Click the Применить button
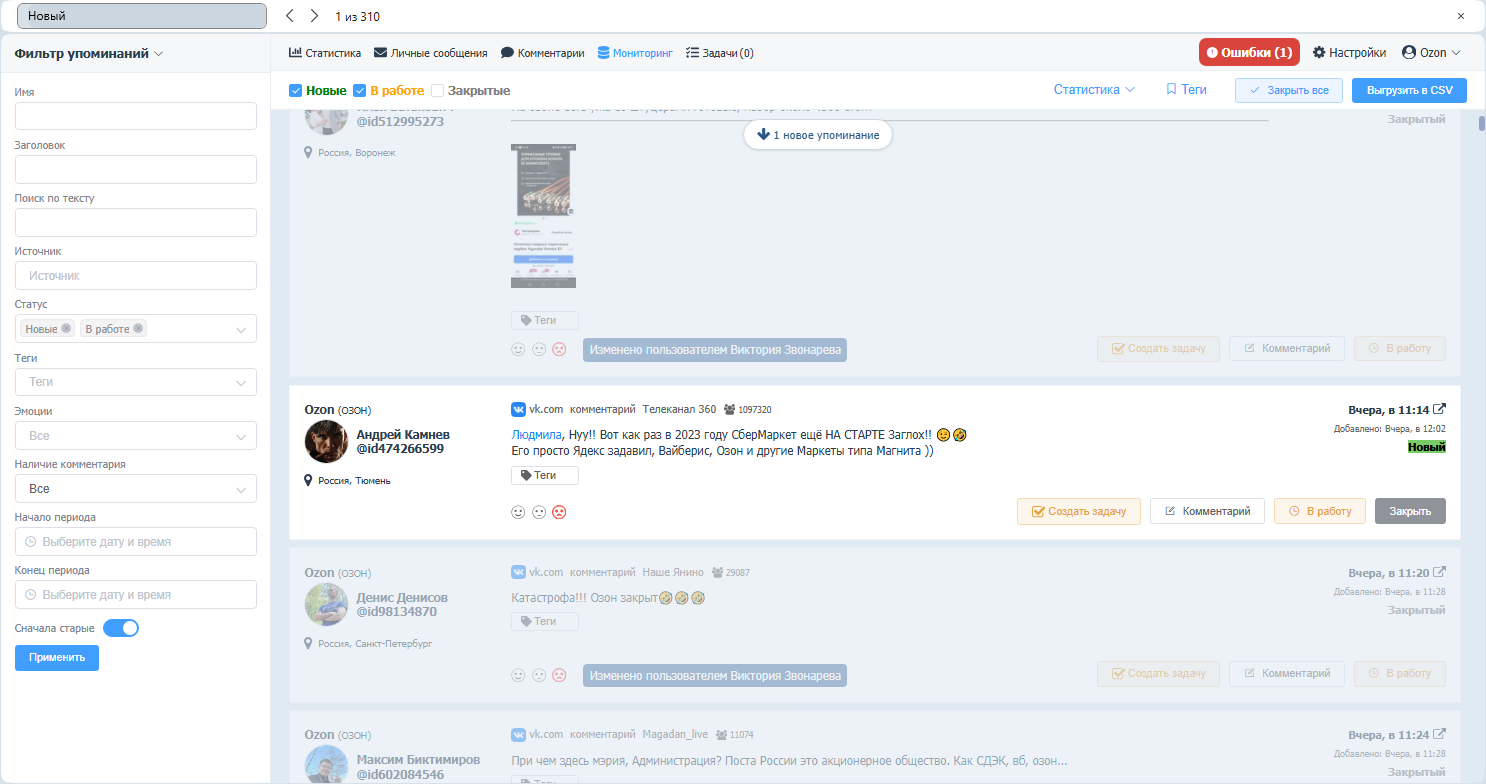 57,657
